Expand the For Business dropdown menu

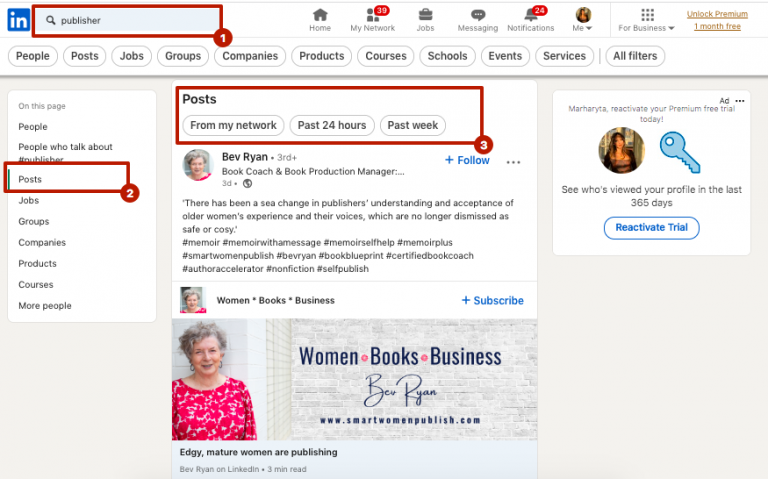(646, 20)
